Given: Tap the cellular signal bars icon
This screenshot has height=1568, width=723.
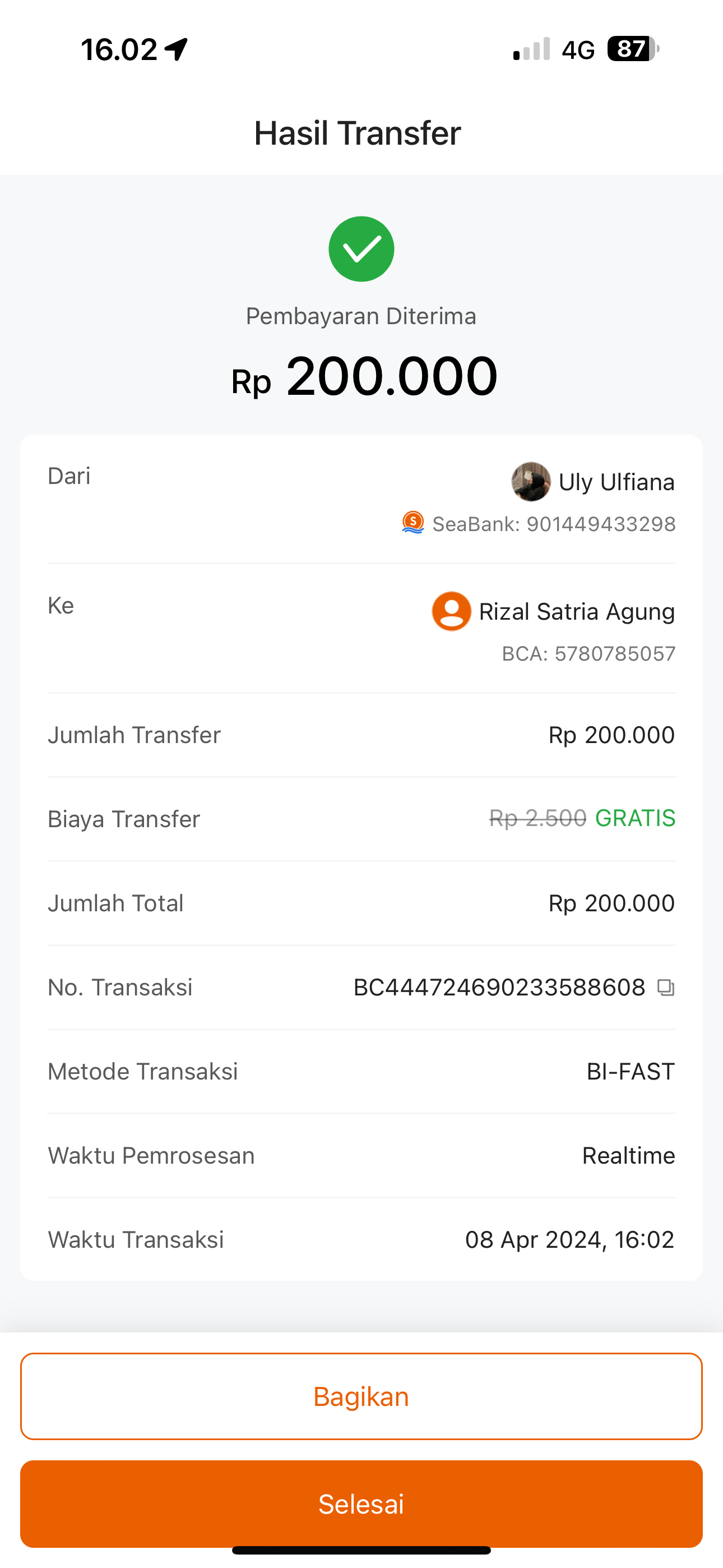Looking at the screenshot, I should [532, 49].
